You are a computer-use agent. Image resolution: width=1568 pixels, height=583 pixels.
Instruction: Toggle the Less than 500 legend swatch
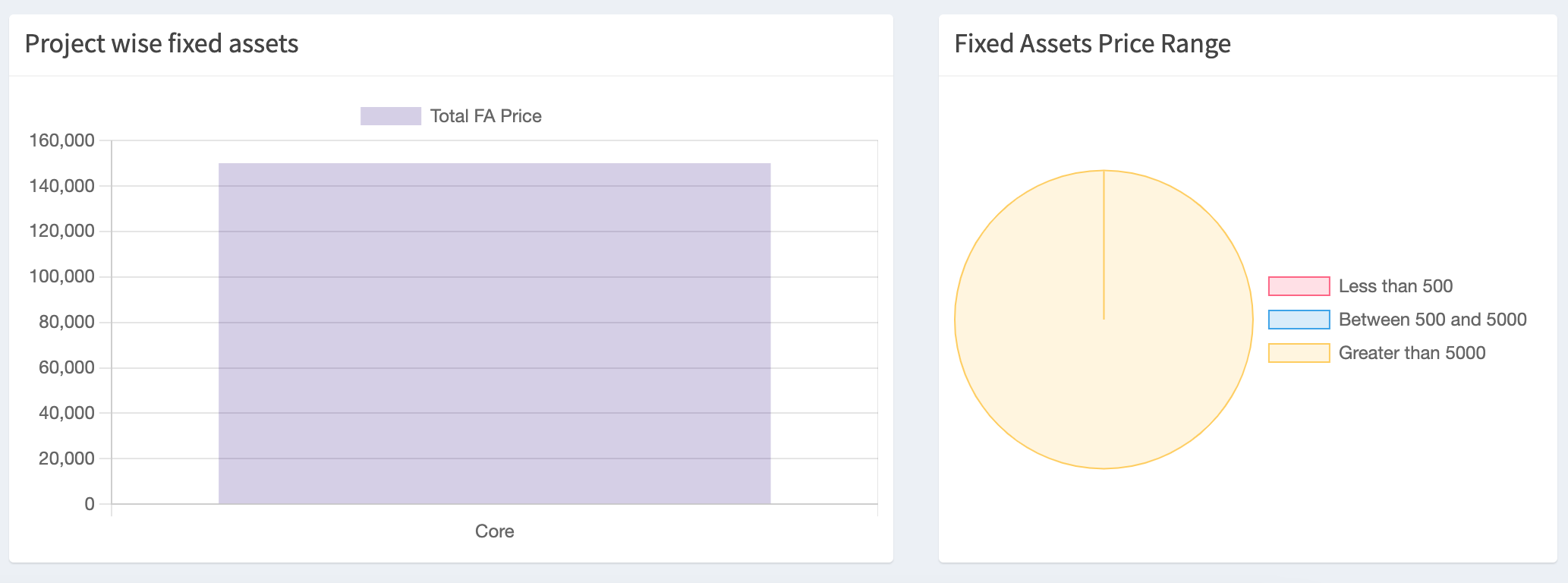click(1299, 286)
